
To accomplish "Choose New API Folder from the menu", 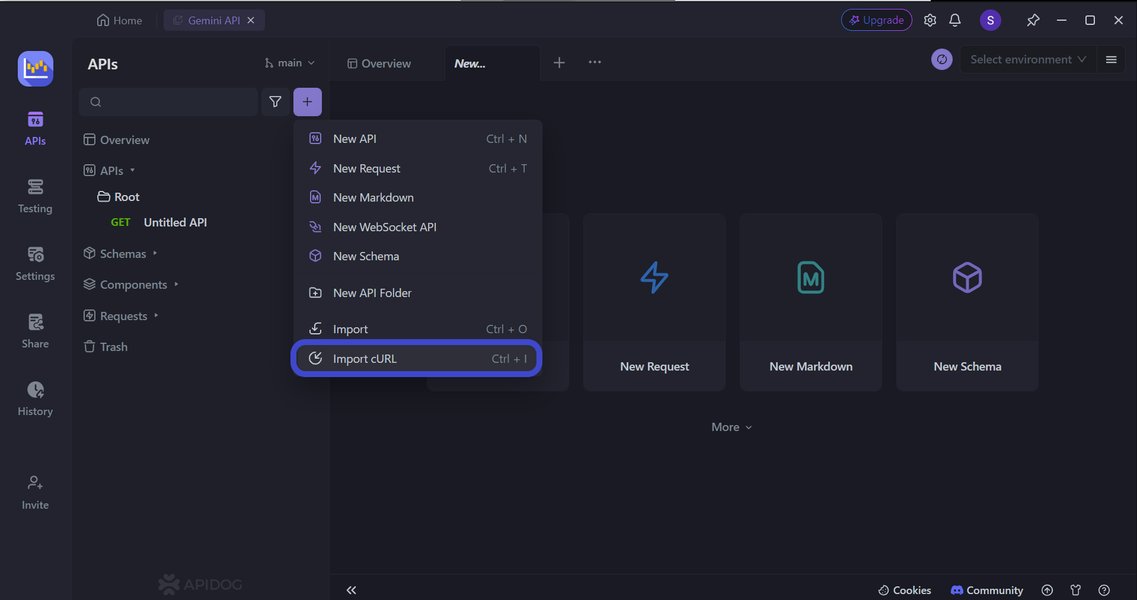I will point(418,293).
